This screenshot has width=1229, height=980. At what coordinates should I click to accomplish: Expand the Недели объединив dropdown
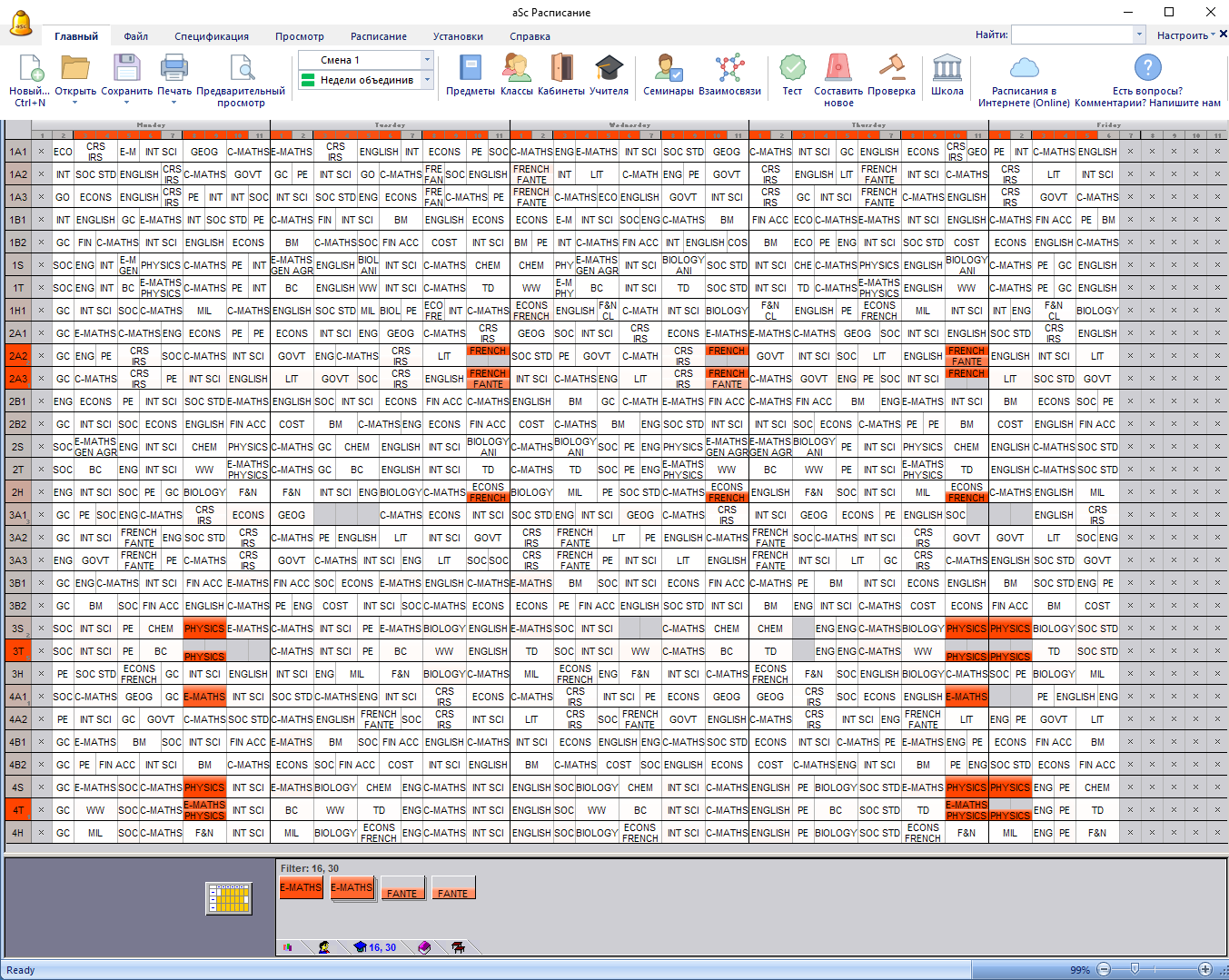point(427,80)
